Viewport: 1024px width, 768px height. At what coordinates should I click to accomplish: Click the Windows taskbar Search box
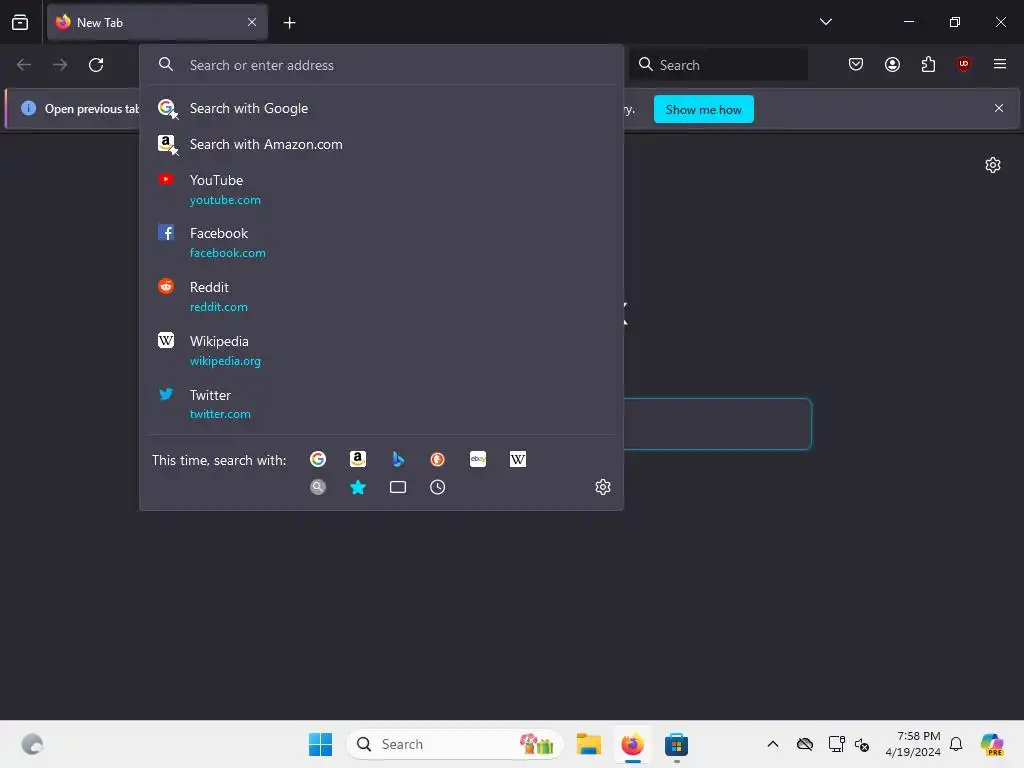tap(455, 744)
